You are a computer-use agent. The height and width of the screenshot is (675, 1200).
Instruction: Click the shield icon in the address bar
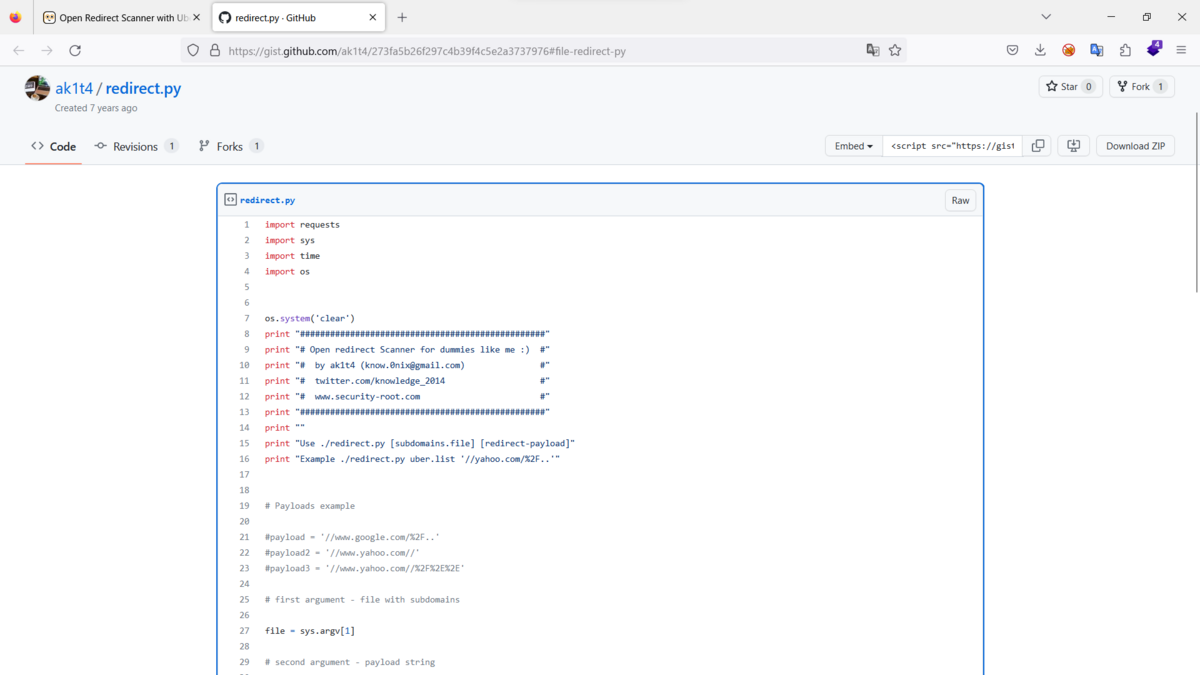coord(191,50)
